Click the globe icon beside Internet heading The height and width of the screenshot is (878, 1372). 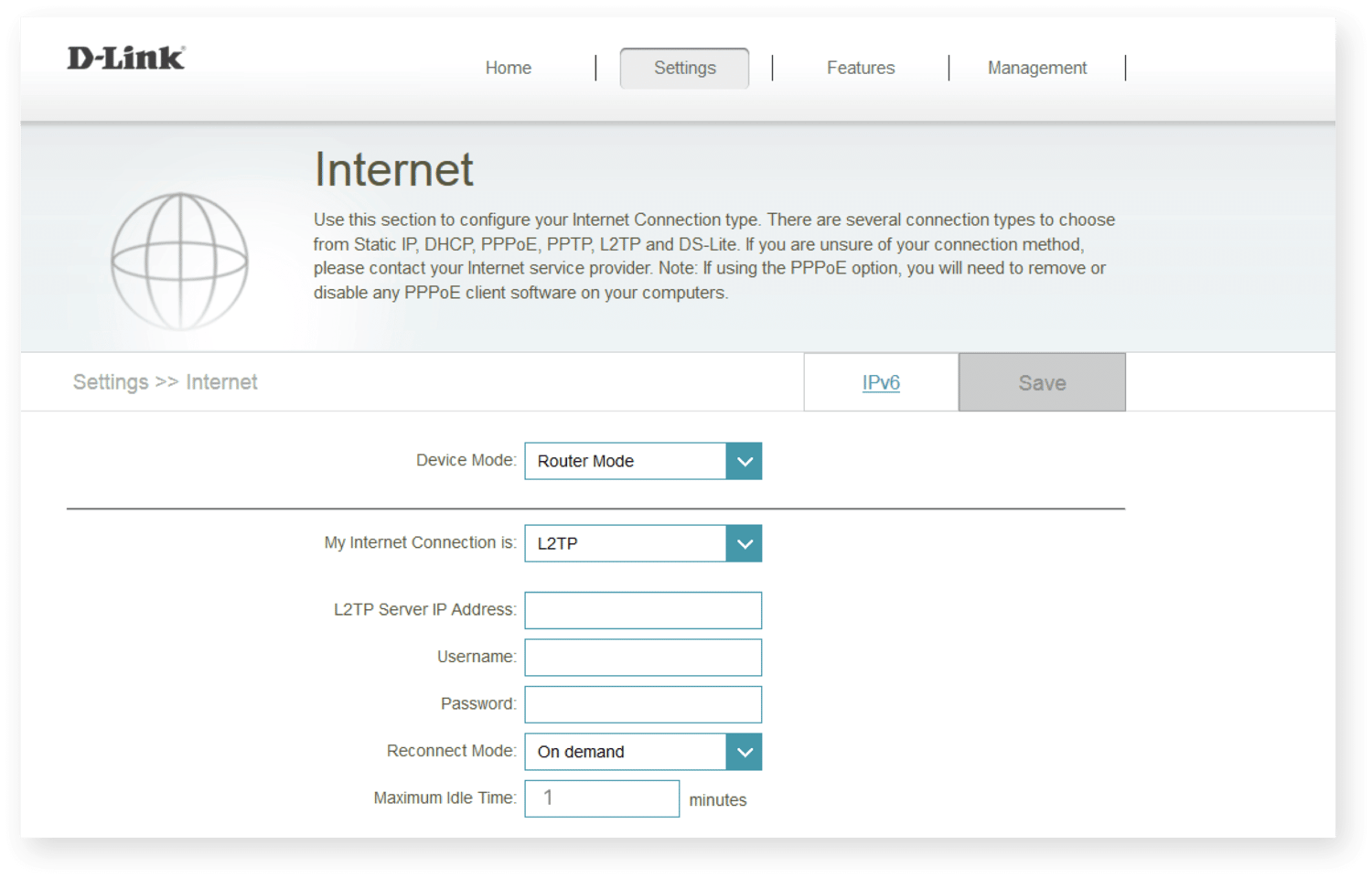pyautogui.click(x=179, y=262)
